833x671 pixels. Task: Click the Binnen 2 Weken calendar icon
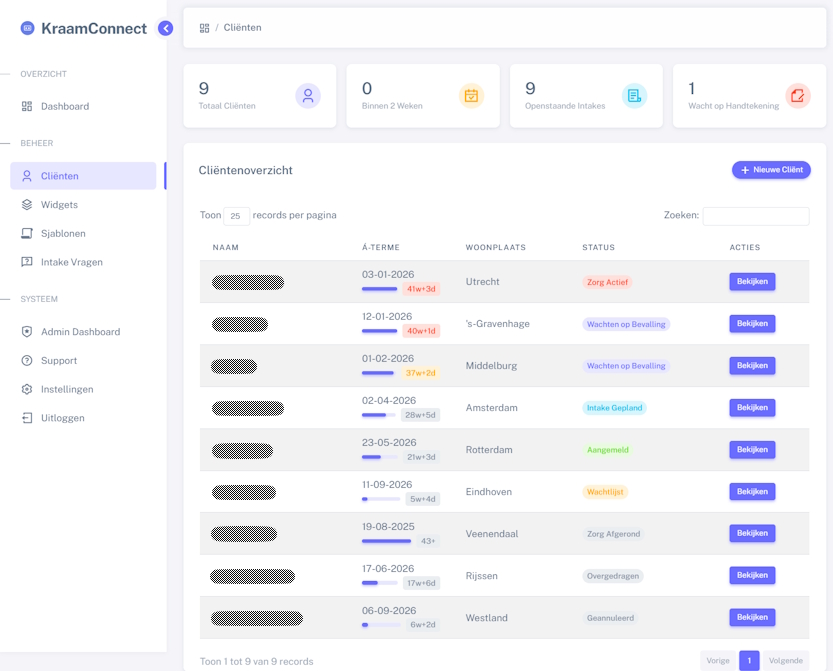click(471, 96)
